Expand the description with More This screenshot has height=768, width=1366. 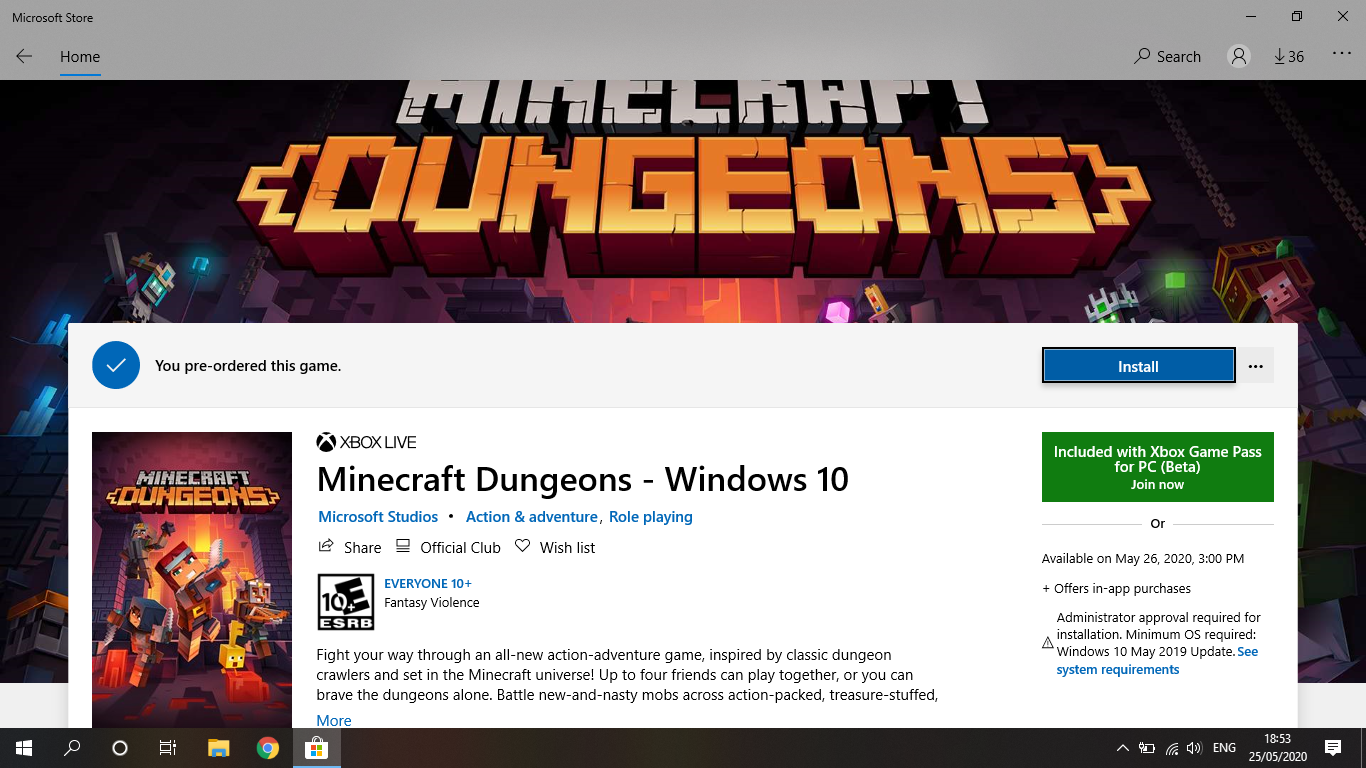(x=334, y=720)
